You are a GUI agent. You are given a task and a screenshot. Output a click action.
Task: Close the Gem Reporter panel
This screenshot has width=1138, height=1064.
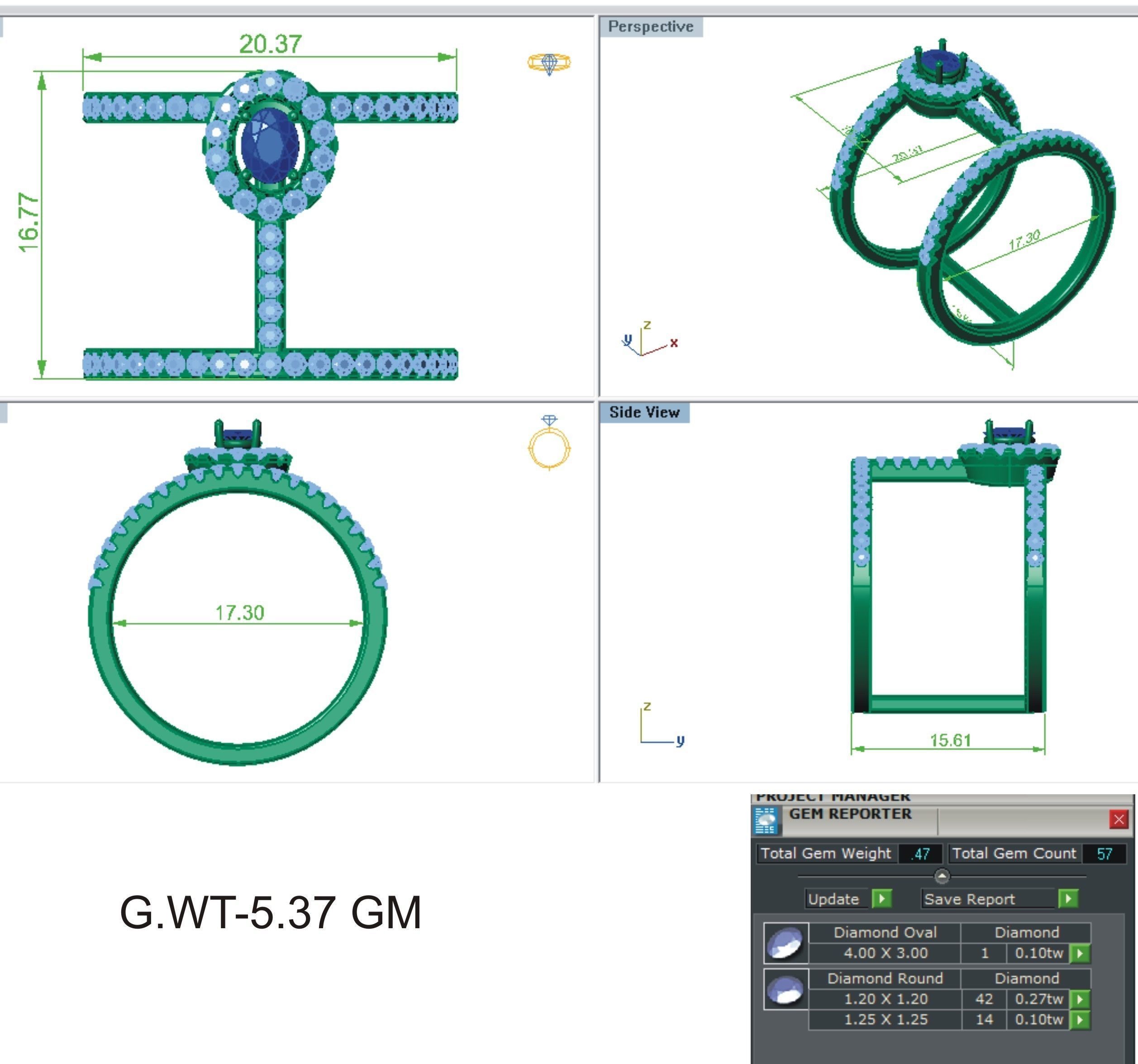coord(1118,820)
